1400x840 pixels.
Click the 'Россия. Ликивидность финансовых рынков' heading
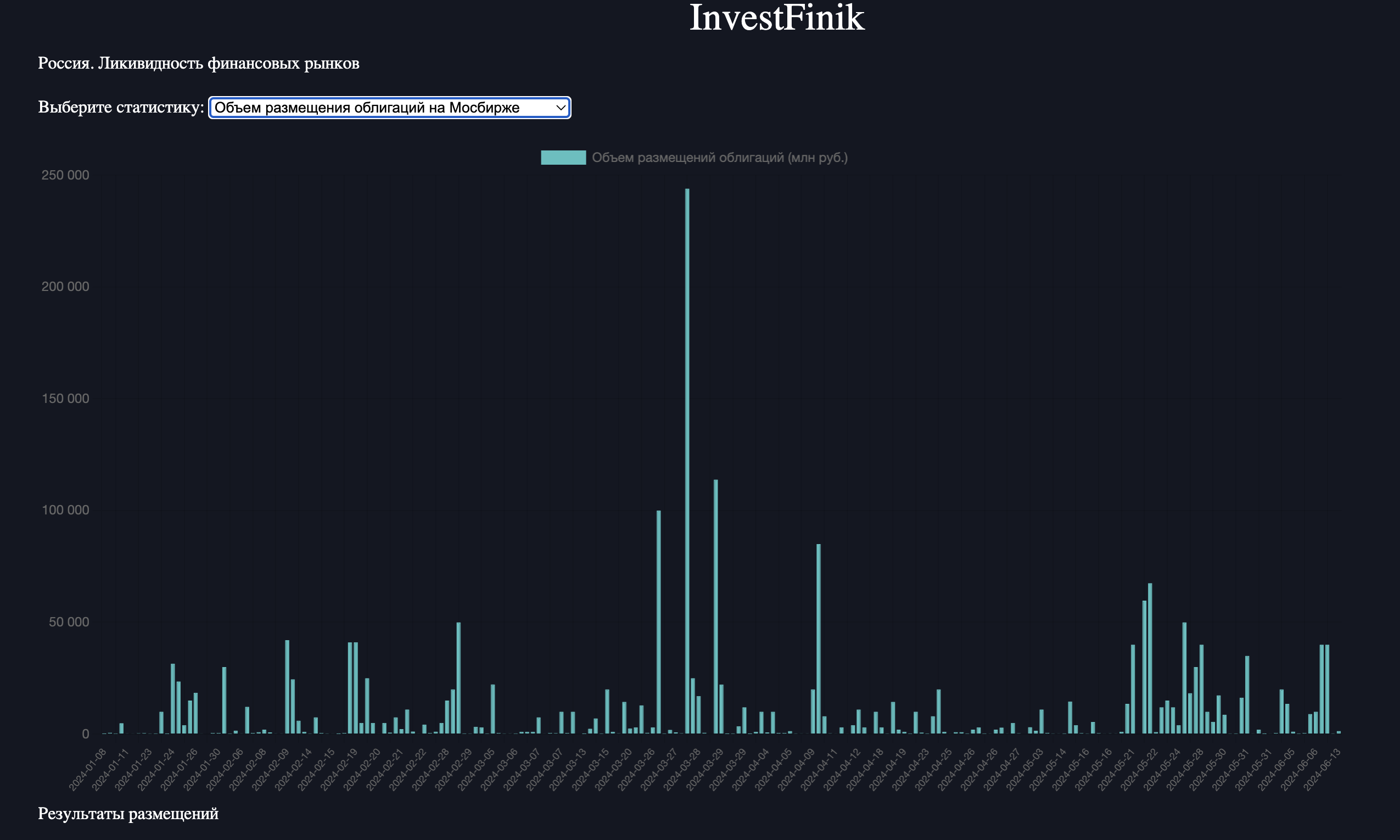(199, 63)
